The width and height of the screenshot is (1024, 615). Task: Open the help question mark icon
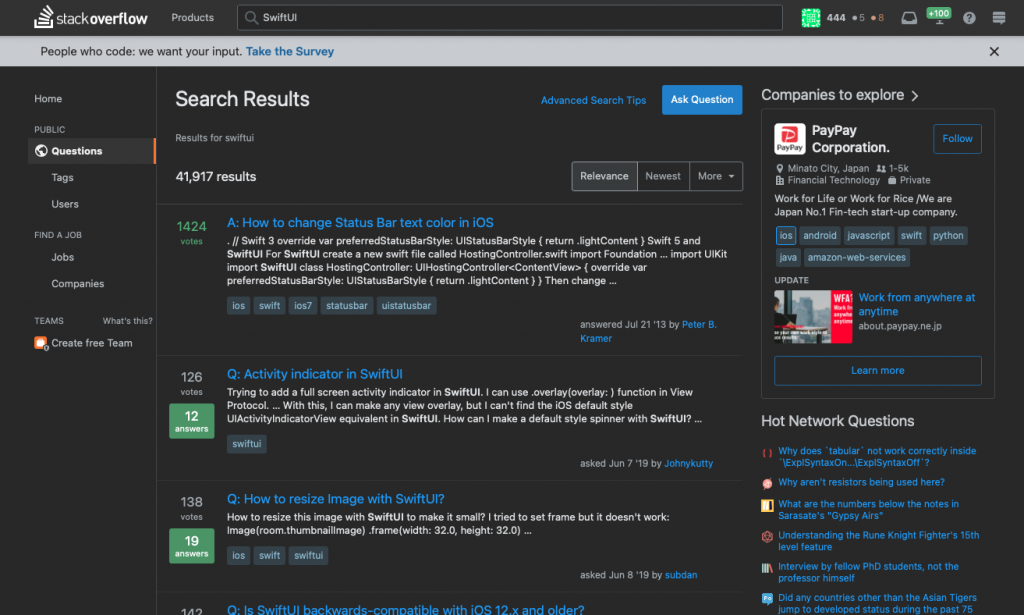969,18
